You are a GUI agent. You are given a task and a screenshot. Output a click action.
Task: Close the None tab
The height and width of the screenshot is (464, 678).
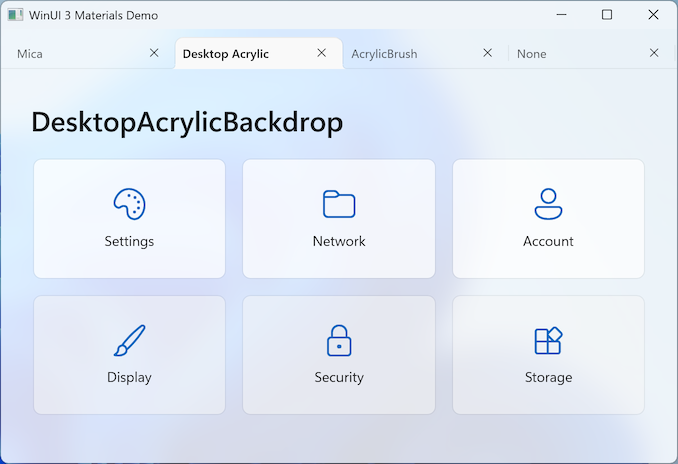point(654,53)
